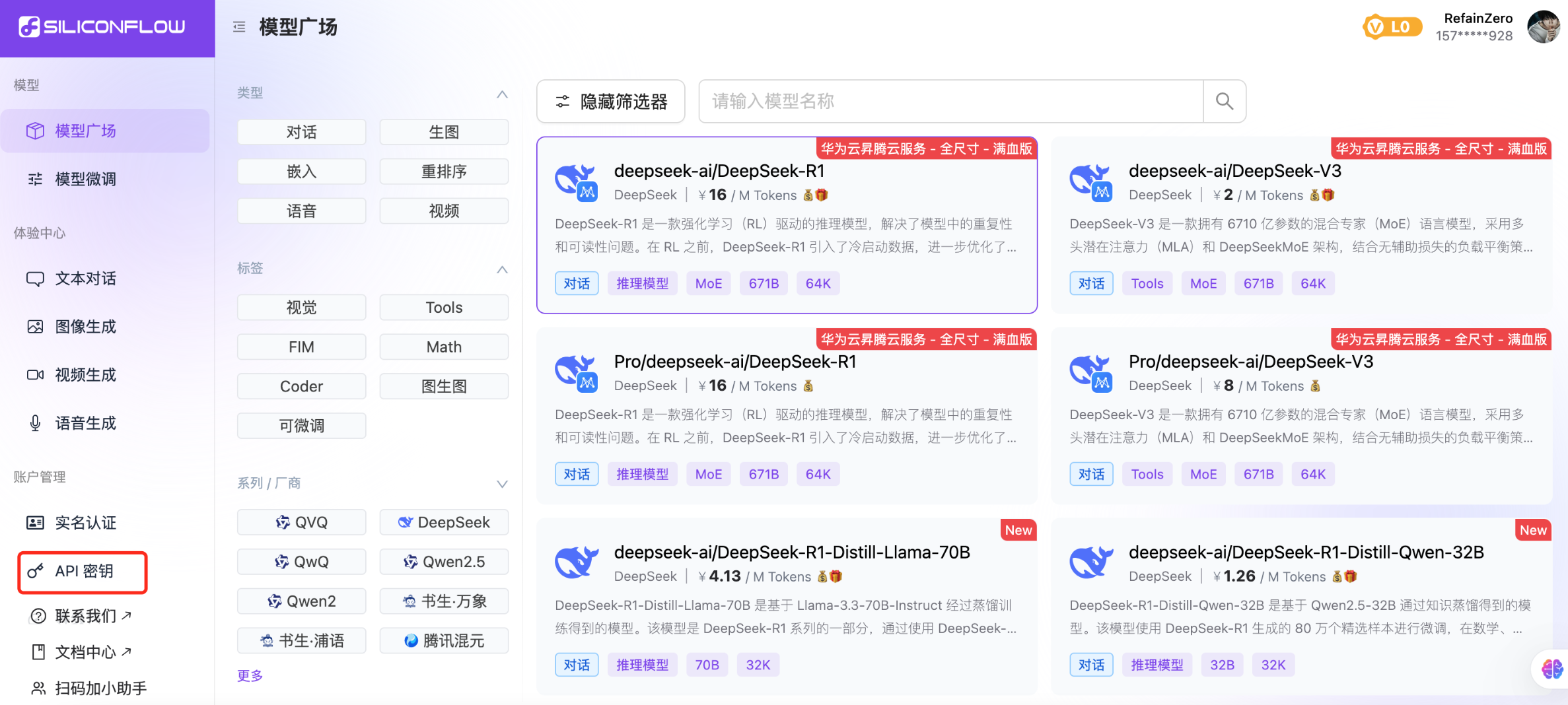Viewport: 1568px width, 705px height.
Task: Collapse the 类型 filter section
Action: [x=502, y=94]
